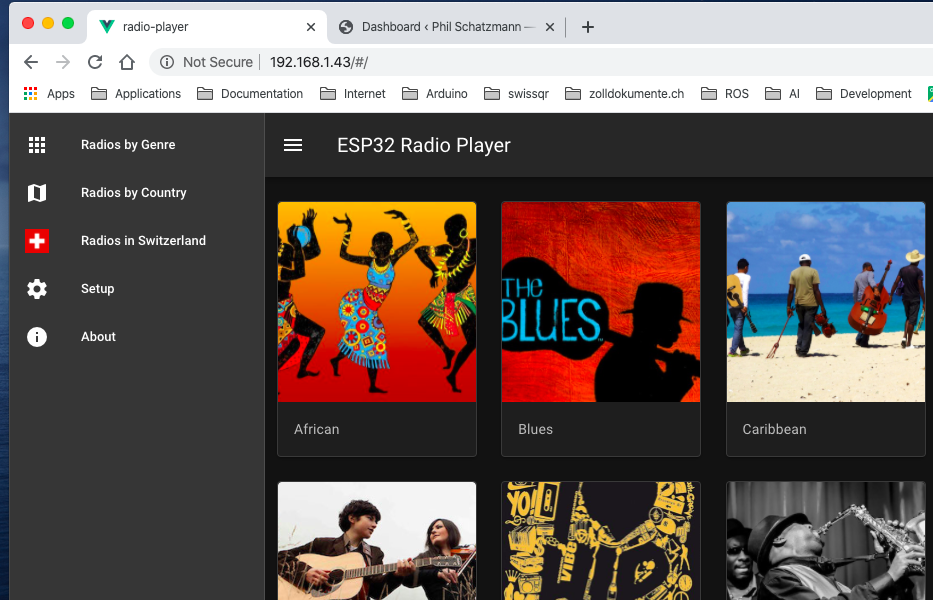Click the browser forward arrow
The image size is (933, 600).
point(63,62)
